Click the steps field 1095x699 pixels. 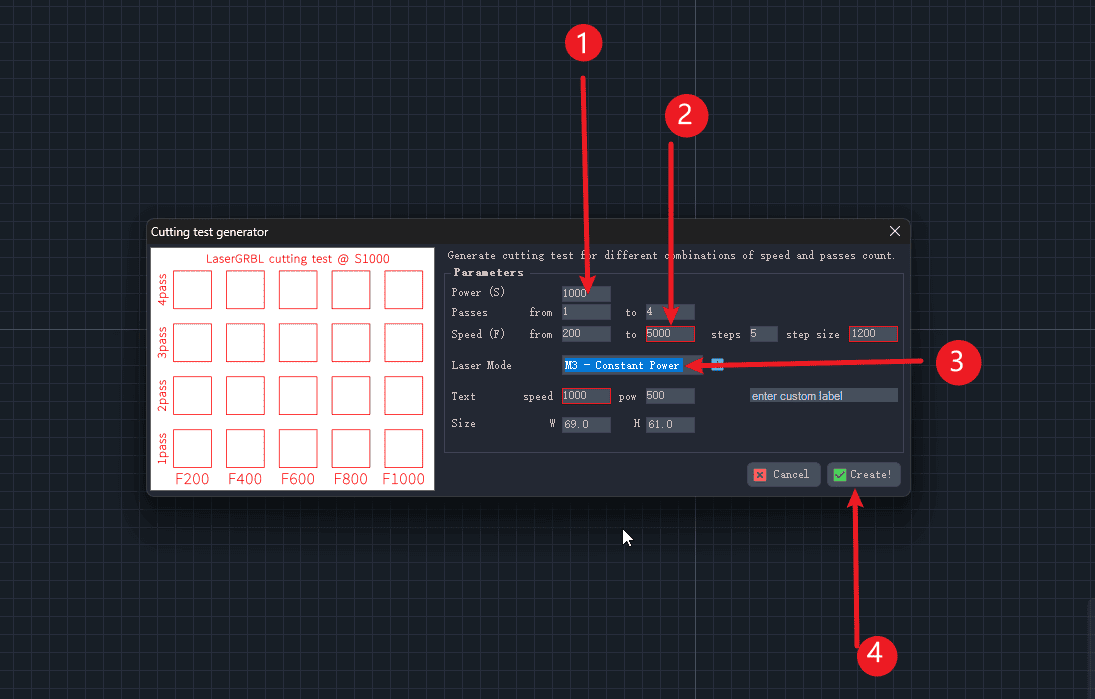pos(763,334)
